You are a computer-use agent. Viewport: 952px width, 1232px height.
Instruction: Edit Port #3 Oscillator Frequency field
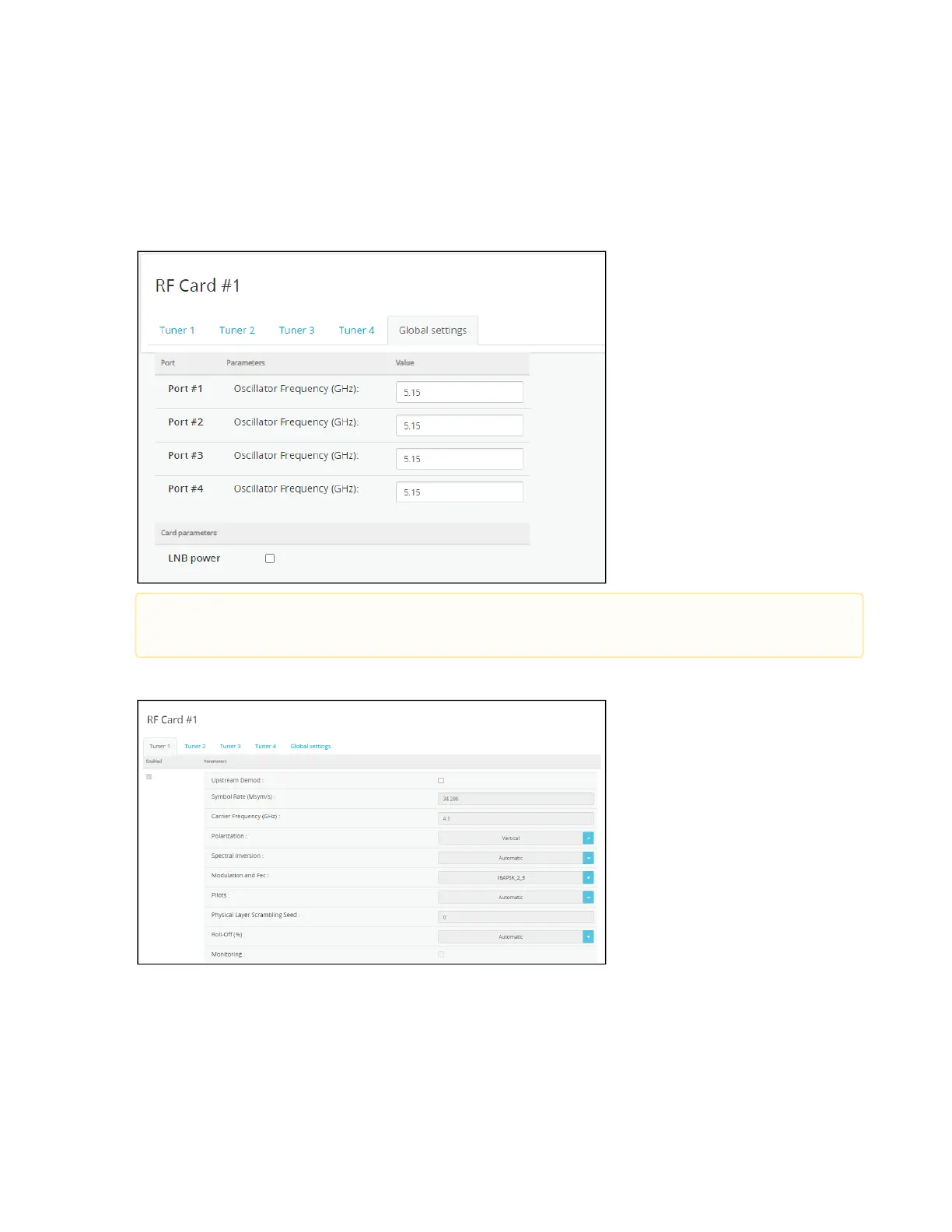click(460, 459)
